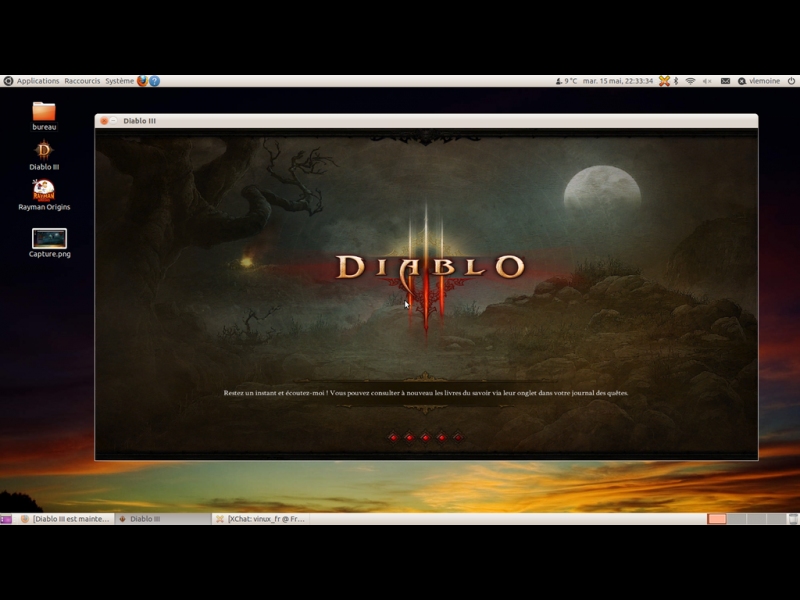Screen dimensions: 800x600
Task: Switch to the XChat taskbar window
Action: coord(260,519)
